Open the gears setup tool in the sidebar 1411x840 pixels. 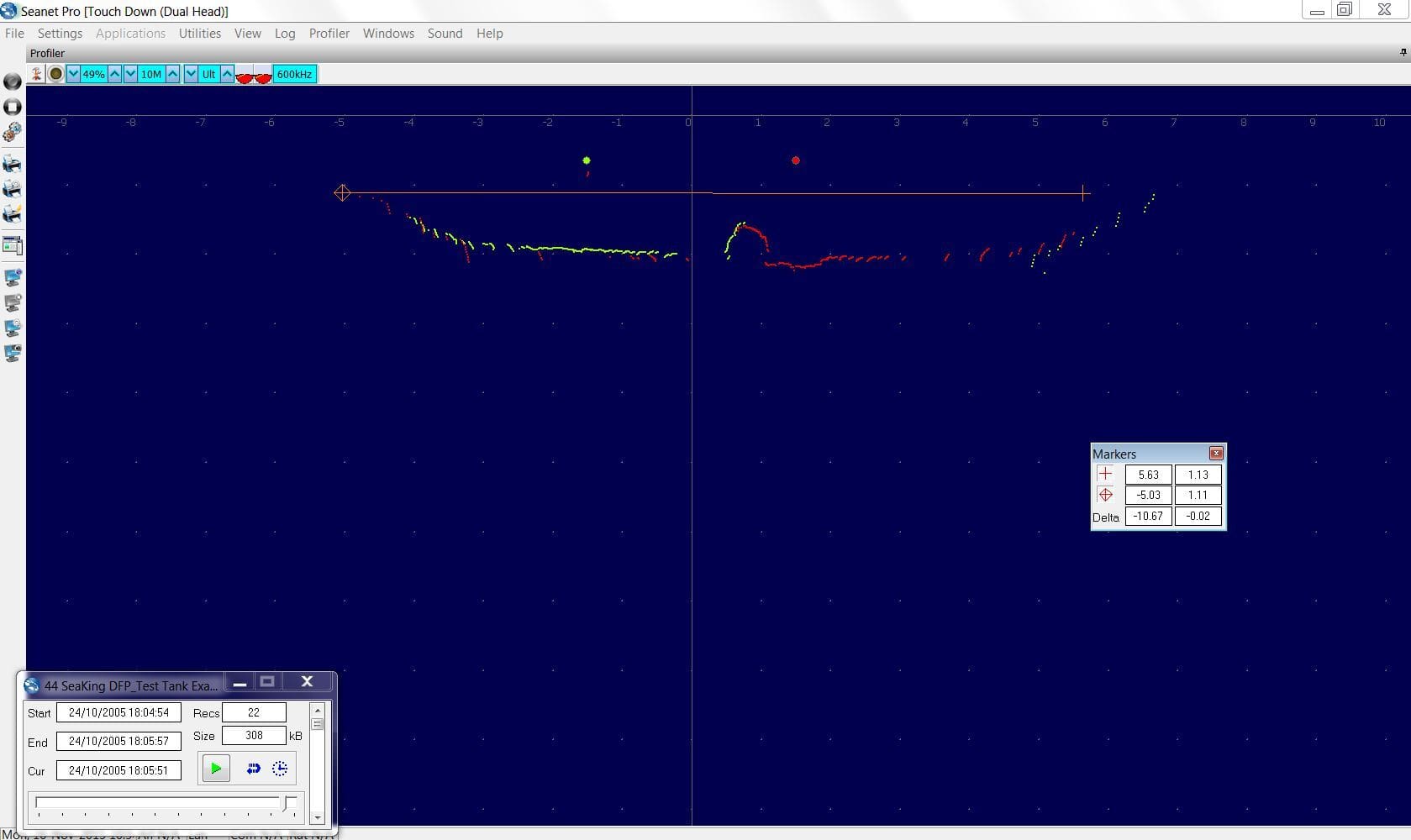(x=12, y=132)
